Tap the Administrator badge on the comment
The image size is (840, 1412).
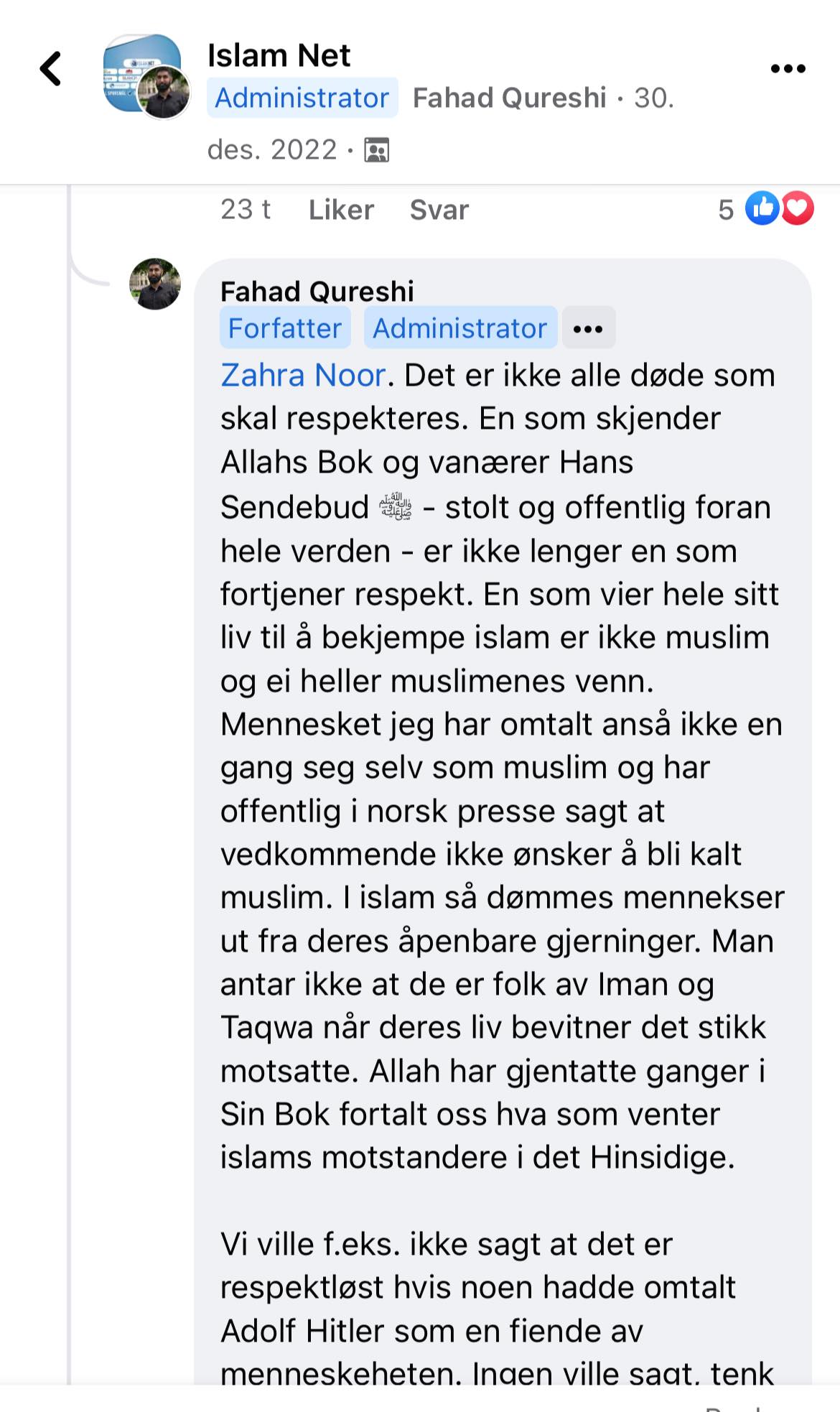(x=460, y=328)
